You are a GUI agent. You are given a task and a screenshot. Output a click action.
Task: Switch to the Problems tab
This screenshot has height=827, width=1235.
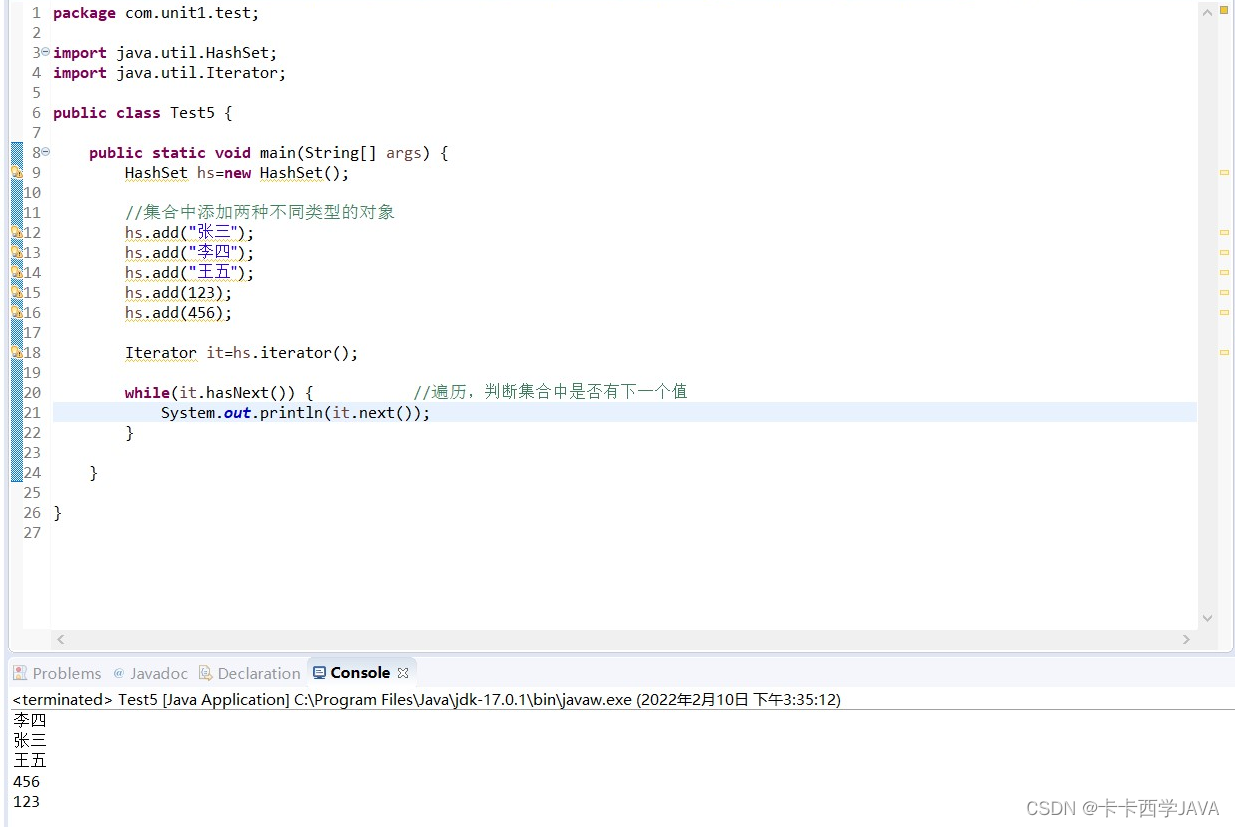point(68,672)
